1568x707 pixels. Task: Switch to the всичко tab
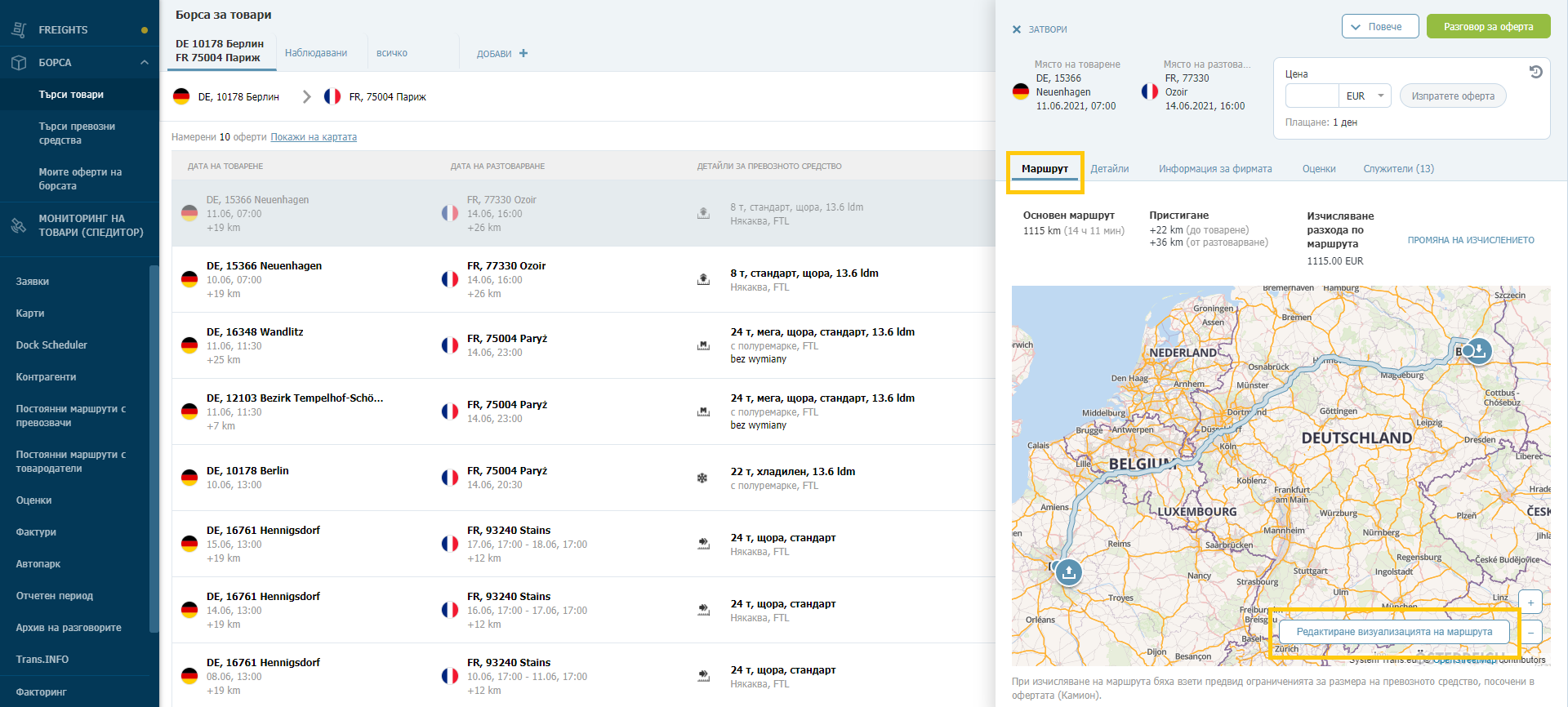392,53
